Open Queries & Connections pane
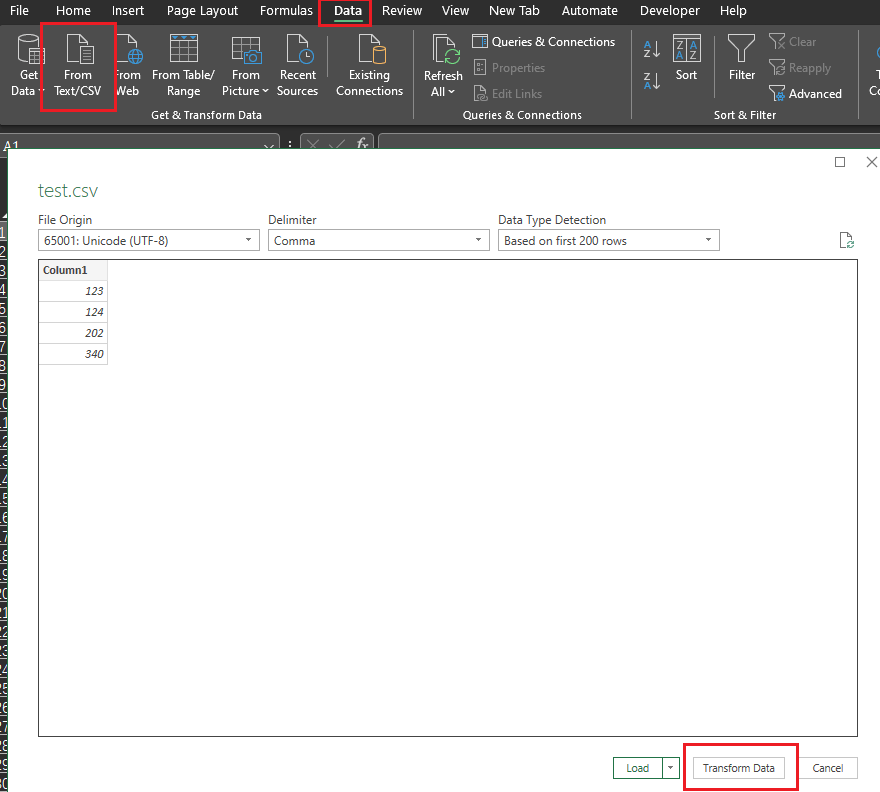 543,42
